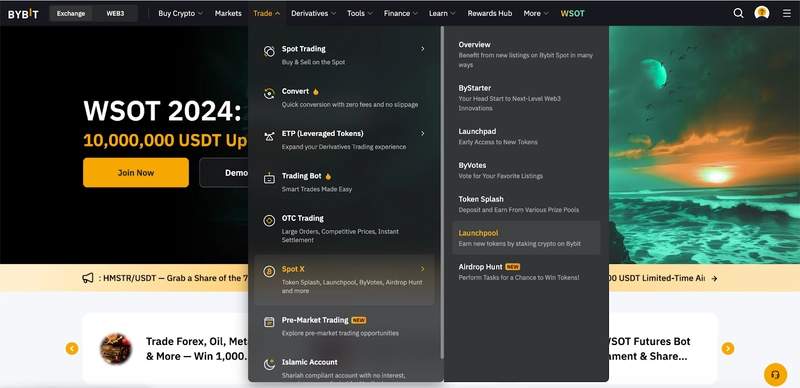Image resolution: width=800 pixels, height=388 pixels.
Task: Open the Rewards Hub link
Action: point(490,13)
